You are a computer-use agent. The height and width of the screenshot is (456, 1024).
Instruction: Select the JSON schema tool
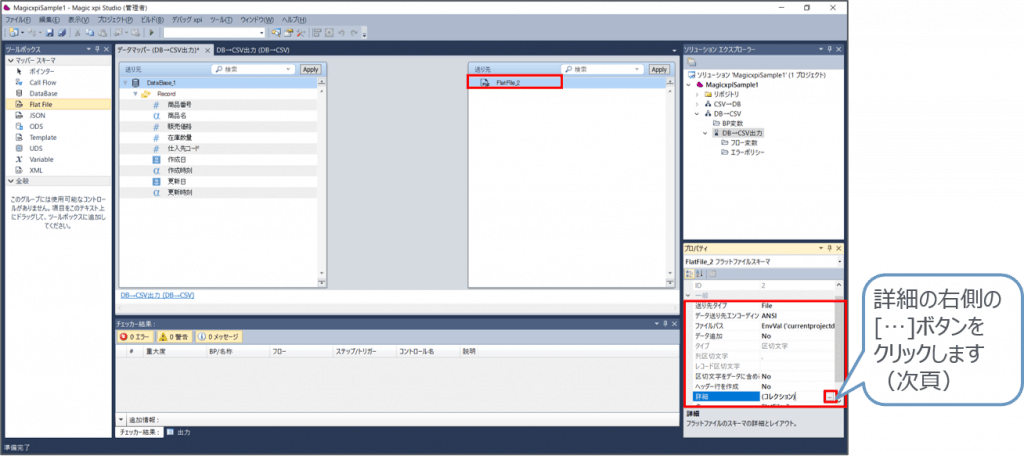coord(37,115)
